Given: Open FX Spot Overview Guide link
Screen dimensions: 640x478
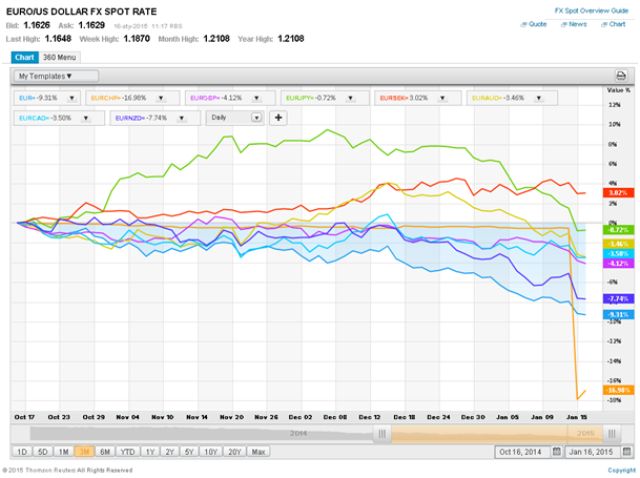Looking at the screenshot, I should pyautogui.click(x=591, y=11).
